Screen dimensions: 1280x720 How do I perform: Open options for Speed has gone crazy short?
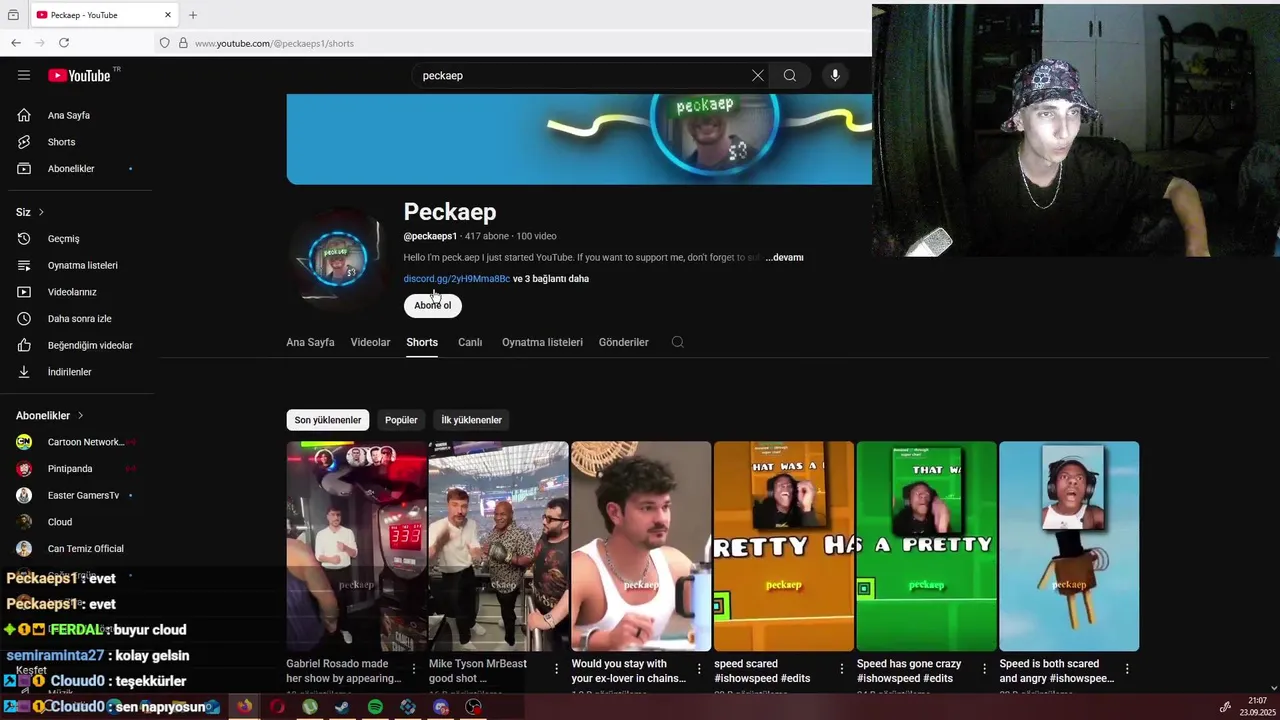coord(984,669)
